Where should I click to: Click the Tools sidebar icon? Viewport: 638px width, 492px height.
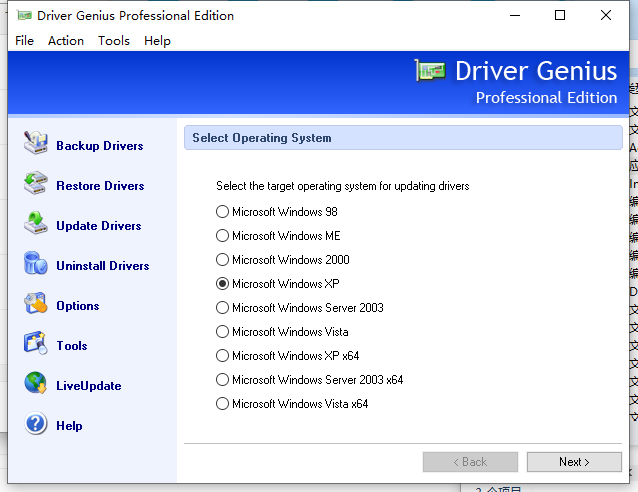(36, 344)
